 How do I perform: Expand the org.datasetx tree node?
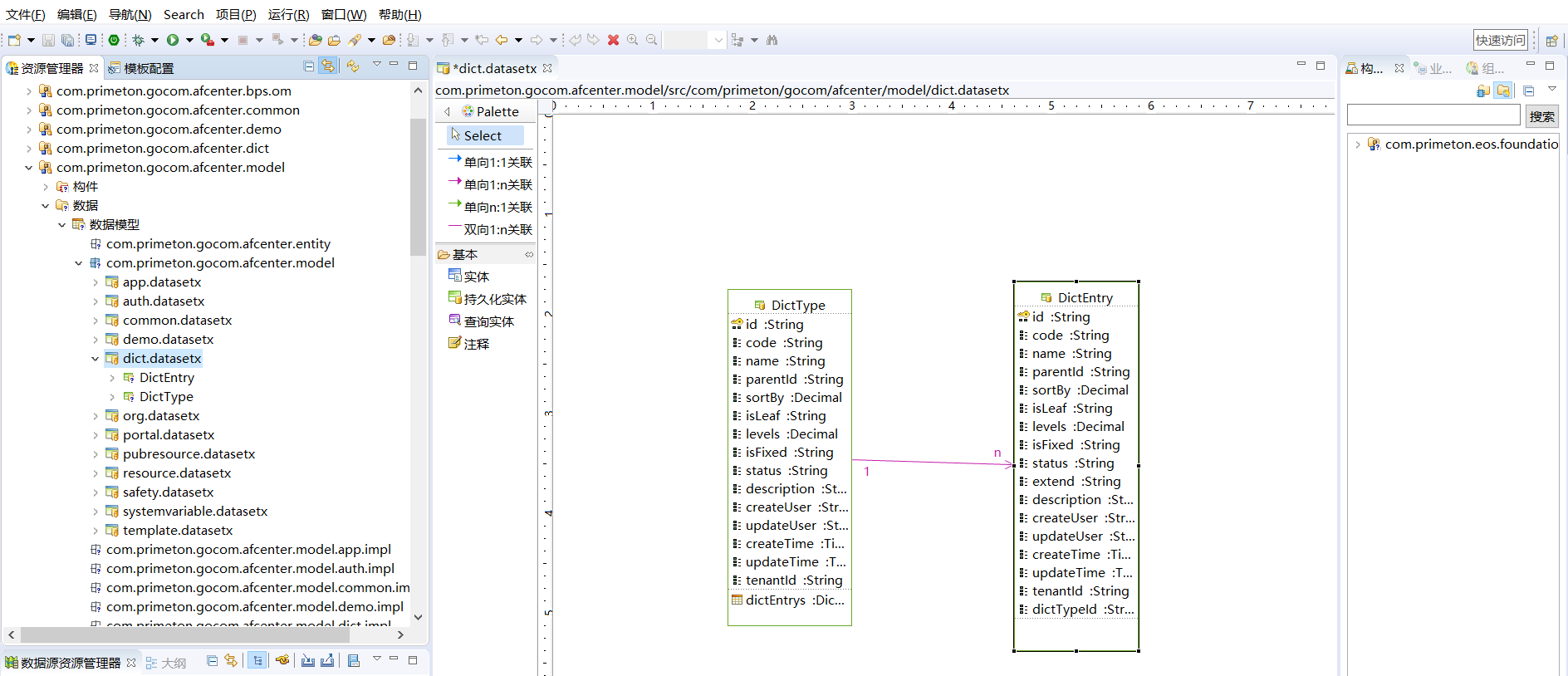pyautogui.click(x=95, y=416)
